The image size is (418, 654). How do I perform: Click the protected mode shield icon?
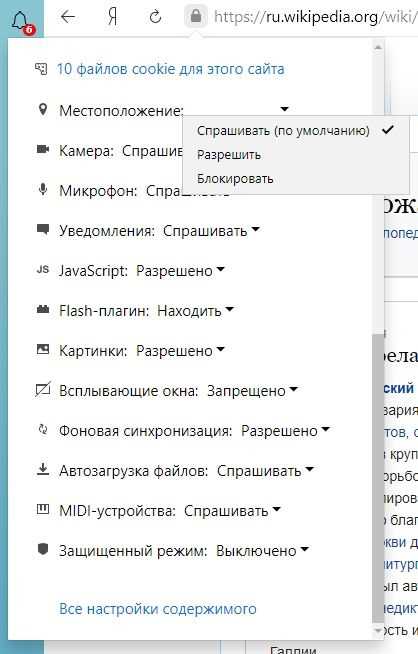coord(43,549)
